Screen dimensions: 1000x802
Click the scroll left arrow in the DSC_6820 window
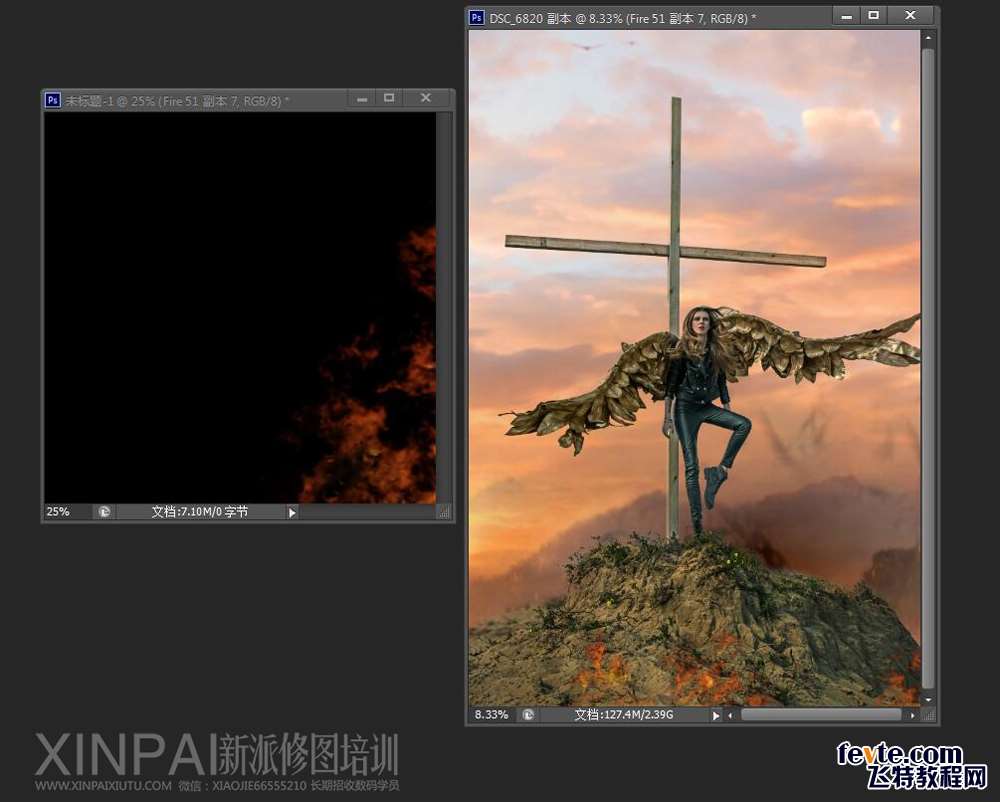[x=730, y=715]
